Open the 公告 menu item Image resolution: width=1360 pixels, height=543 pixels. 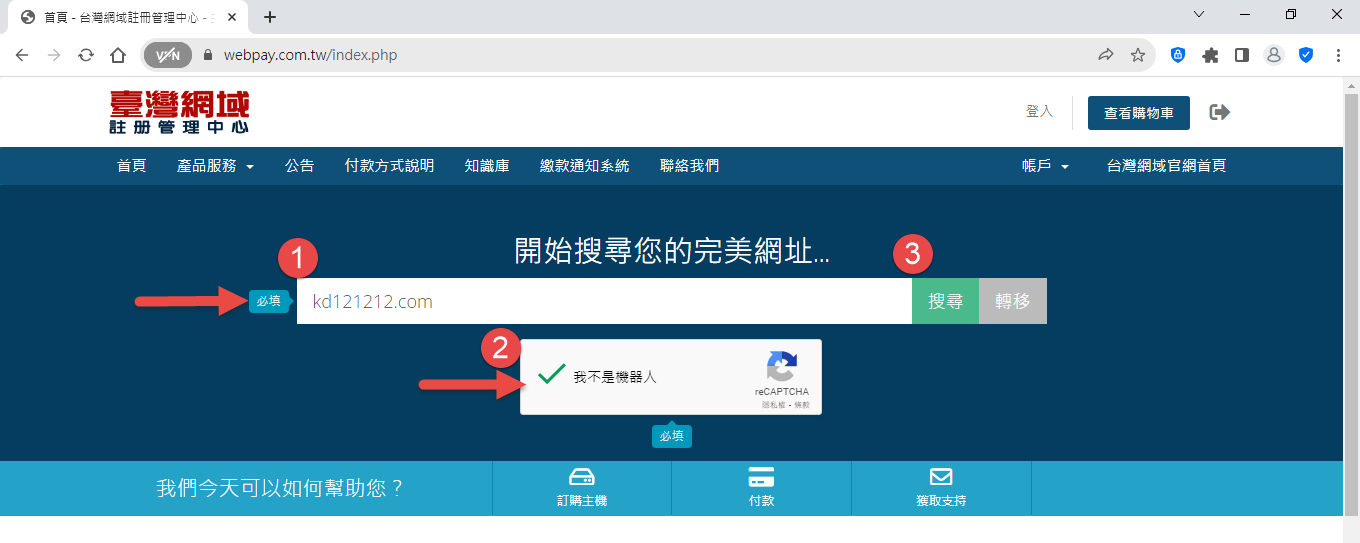pyautogui.click(x=299, y=166)
